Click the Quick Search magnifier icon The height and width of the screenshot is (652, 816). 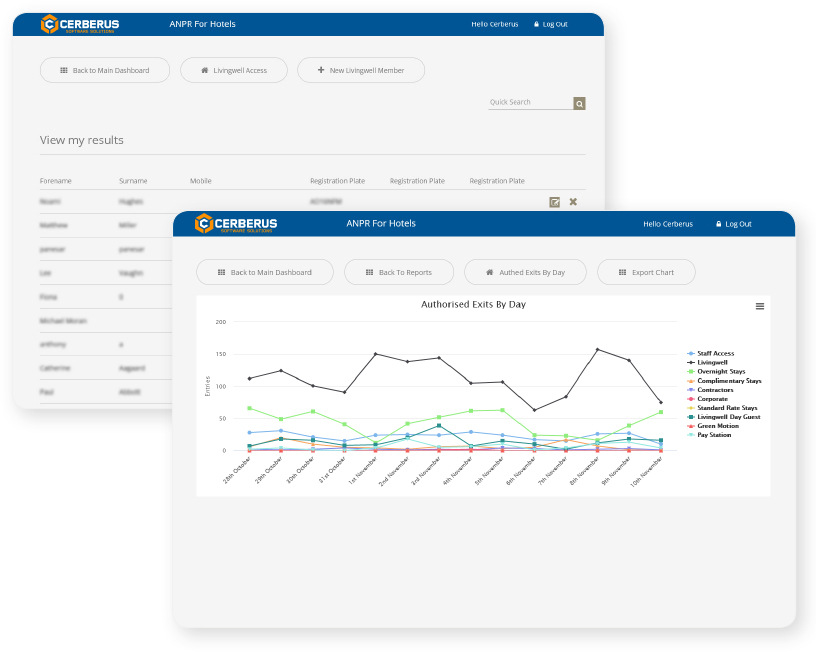pos(579,103)
